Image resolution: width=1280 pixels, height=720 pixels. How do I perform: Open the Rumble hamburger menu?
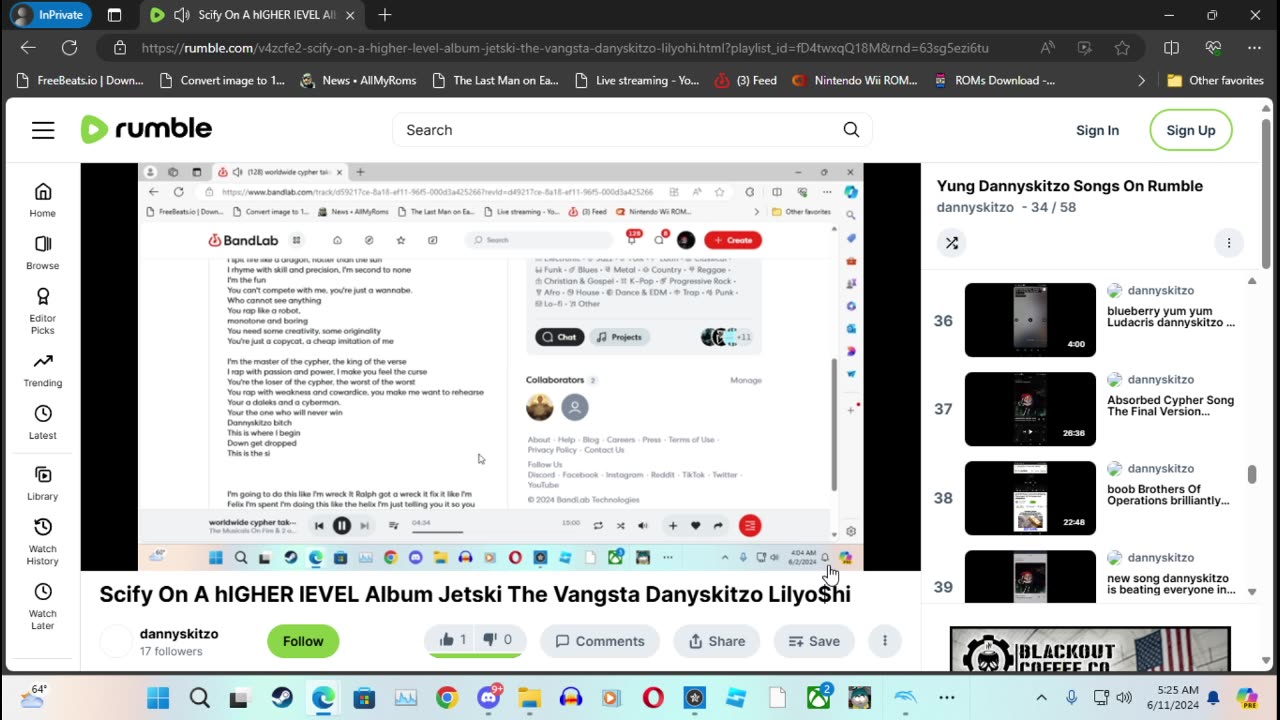point(43,130)
